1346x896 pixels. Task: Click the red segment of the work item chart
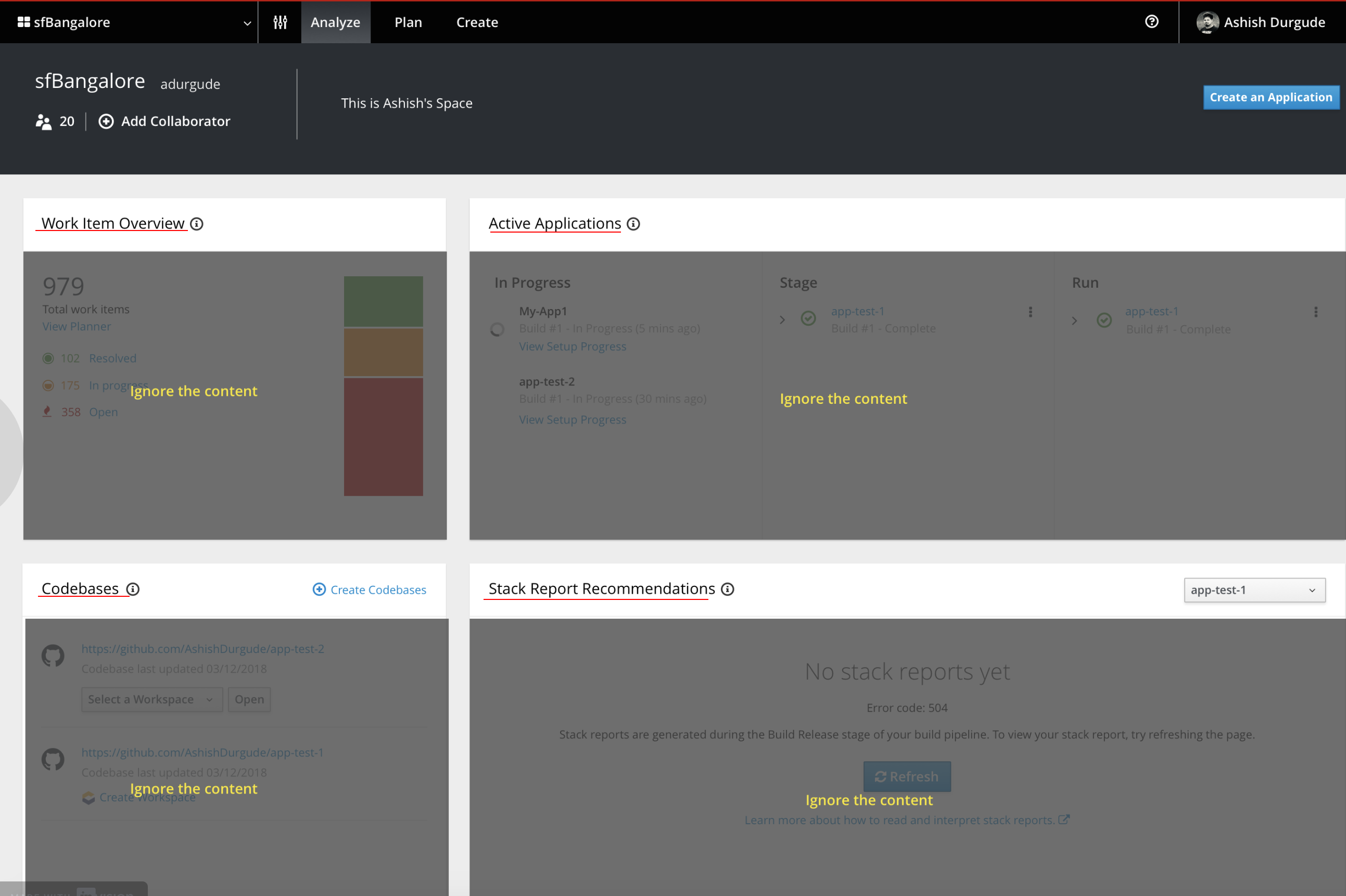coord(383,436)
